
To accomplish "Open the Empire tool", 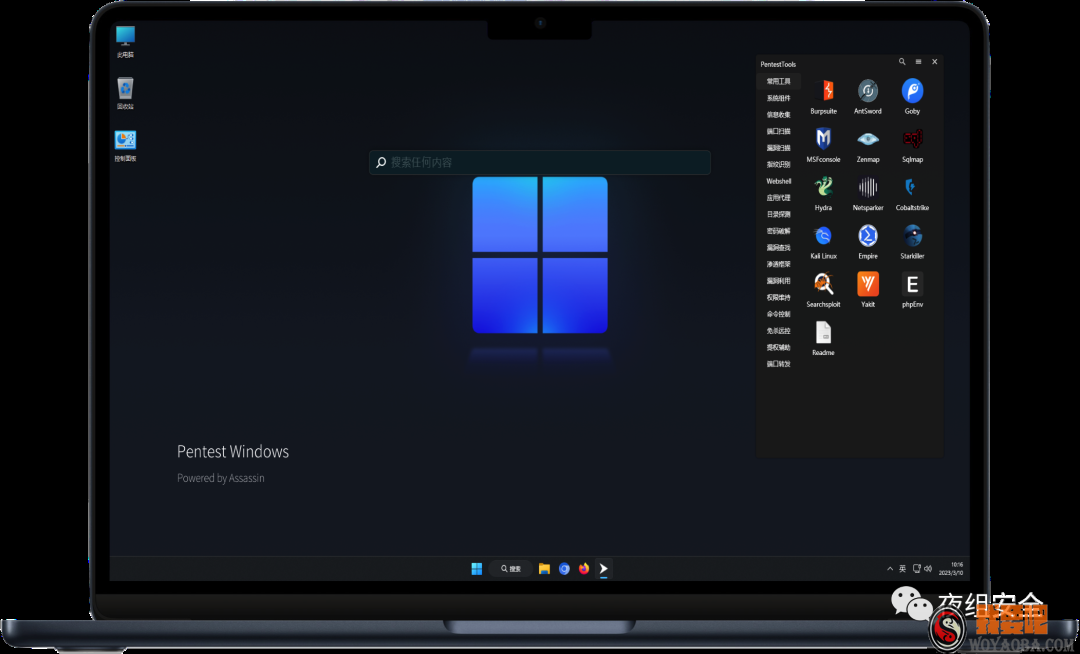I will point(868,241).
